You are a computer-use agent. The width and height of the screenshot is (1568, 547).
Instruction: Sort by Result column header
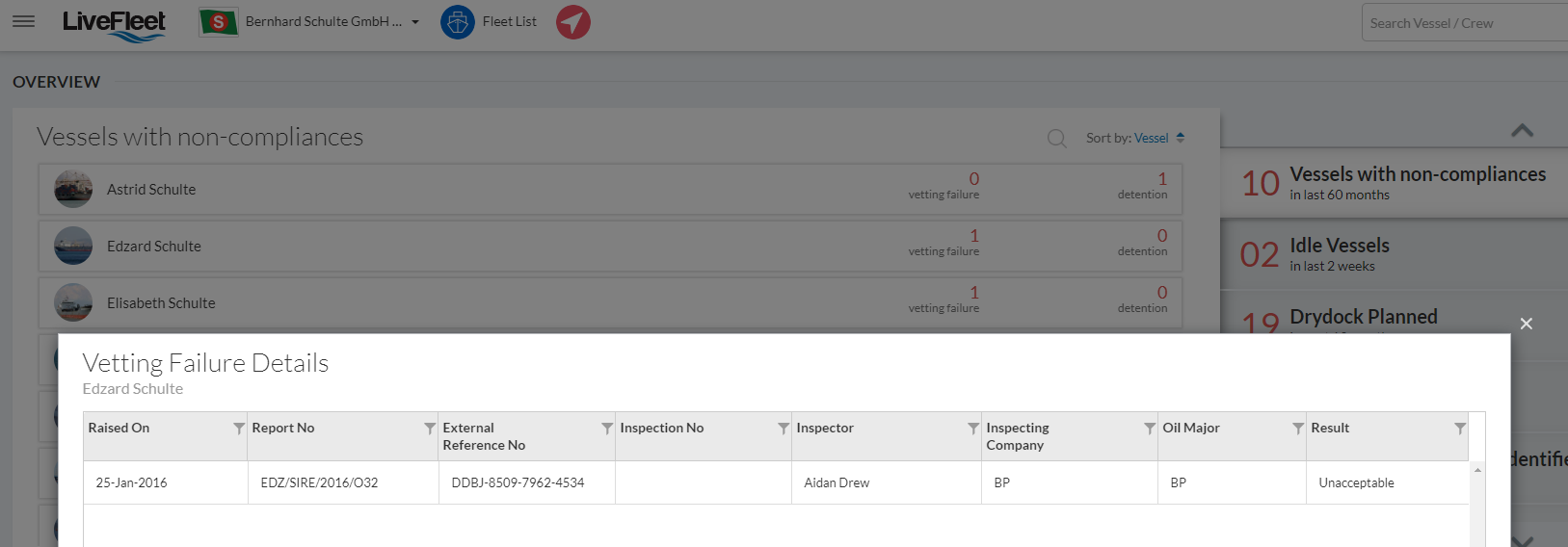pyautogui.click(x=1330, y=428)
